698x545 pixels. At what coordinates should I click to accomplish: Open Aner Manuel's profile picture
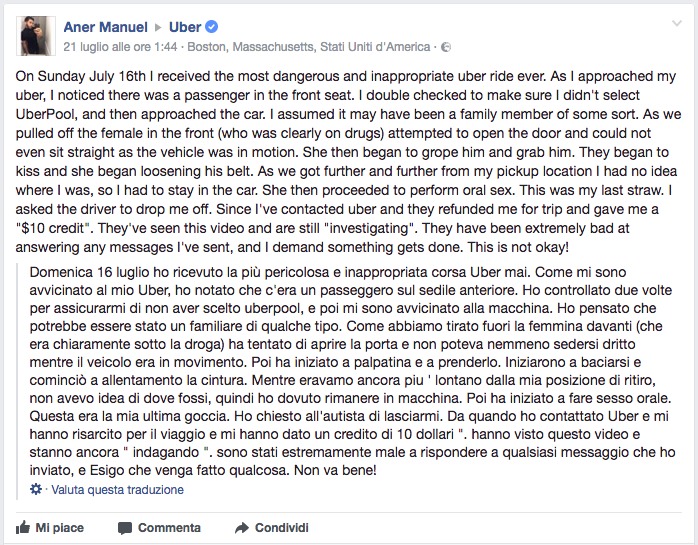point(36,36)
